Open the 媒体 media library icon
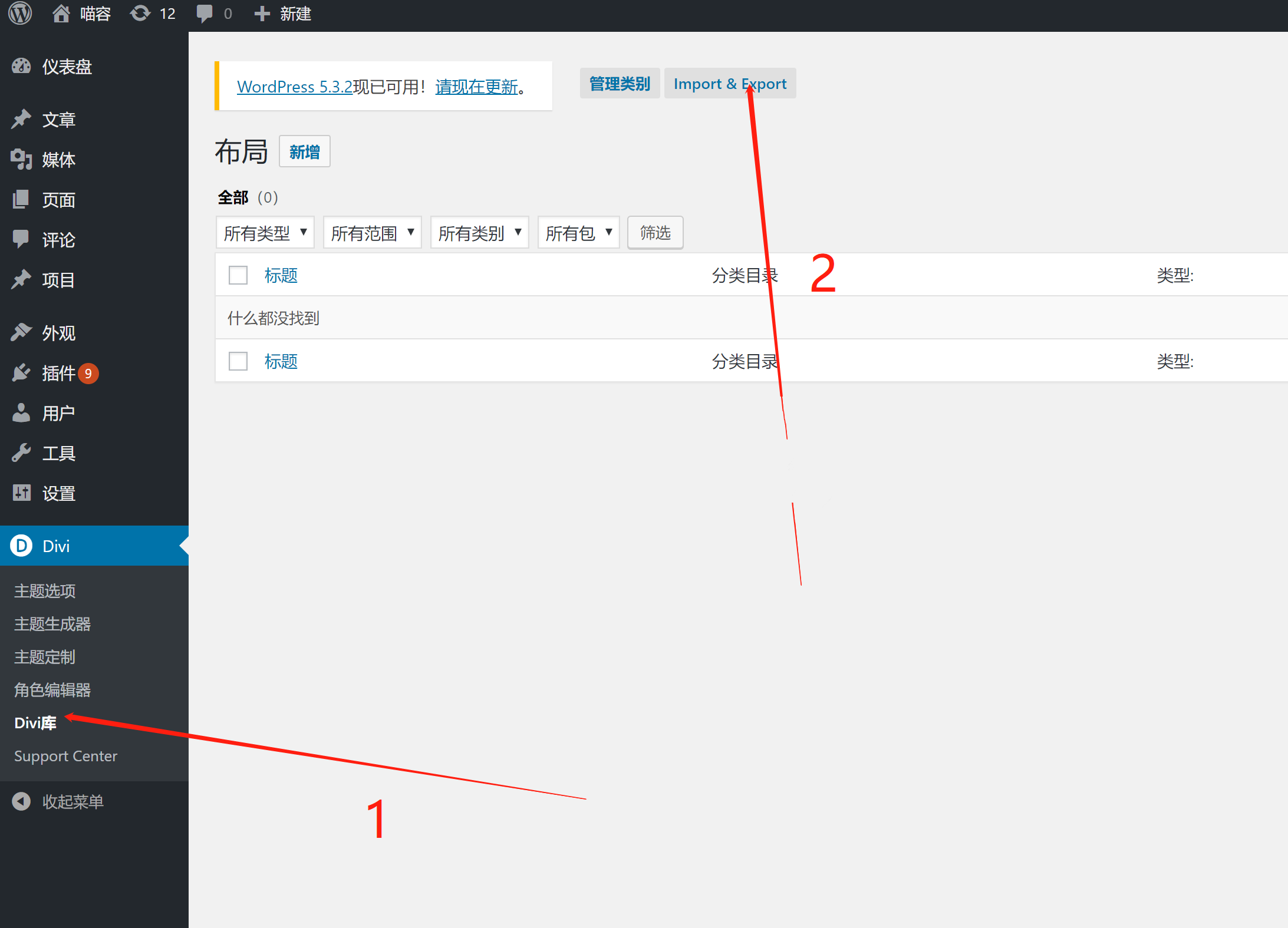Image resolution: width=1288 pixels, height=928 pixels. coord(21,159)
